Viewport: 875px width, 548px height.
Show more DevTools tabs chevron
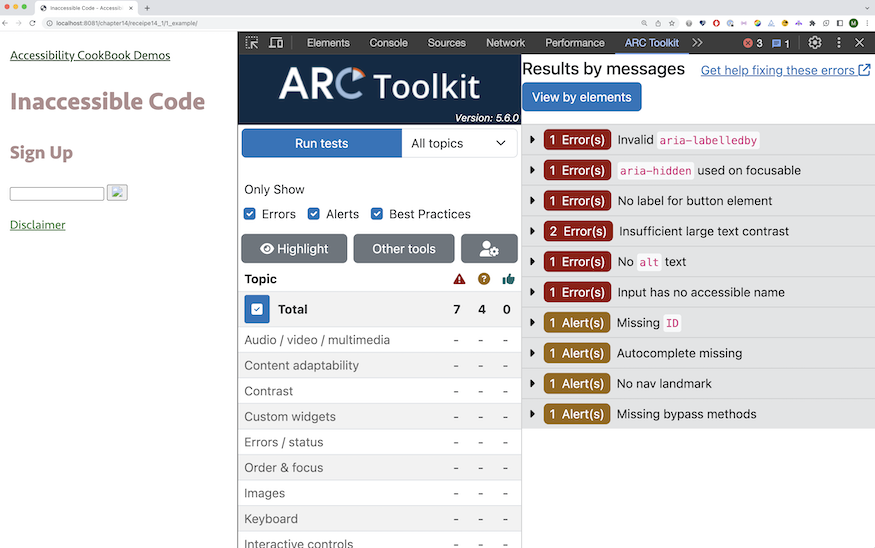[697, 43]
